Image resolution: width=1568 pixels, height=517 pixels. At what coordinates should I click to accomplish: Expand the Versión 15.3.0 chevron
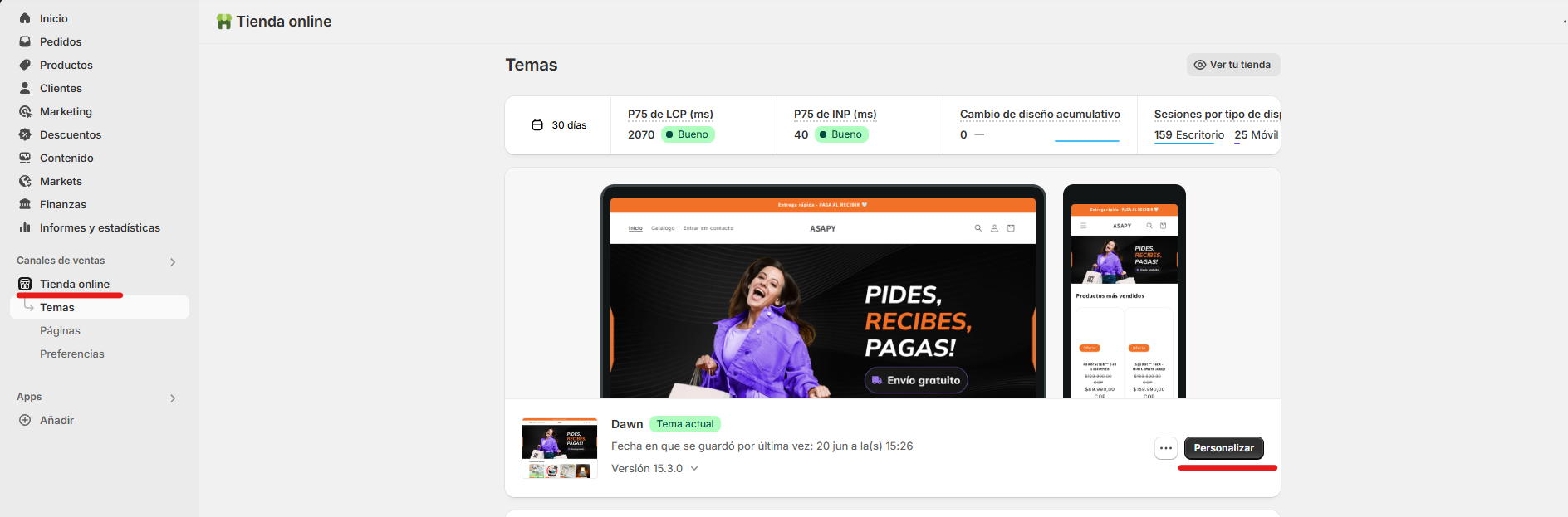pos(694,469)
